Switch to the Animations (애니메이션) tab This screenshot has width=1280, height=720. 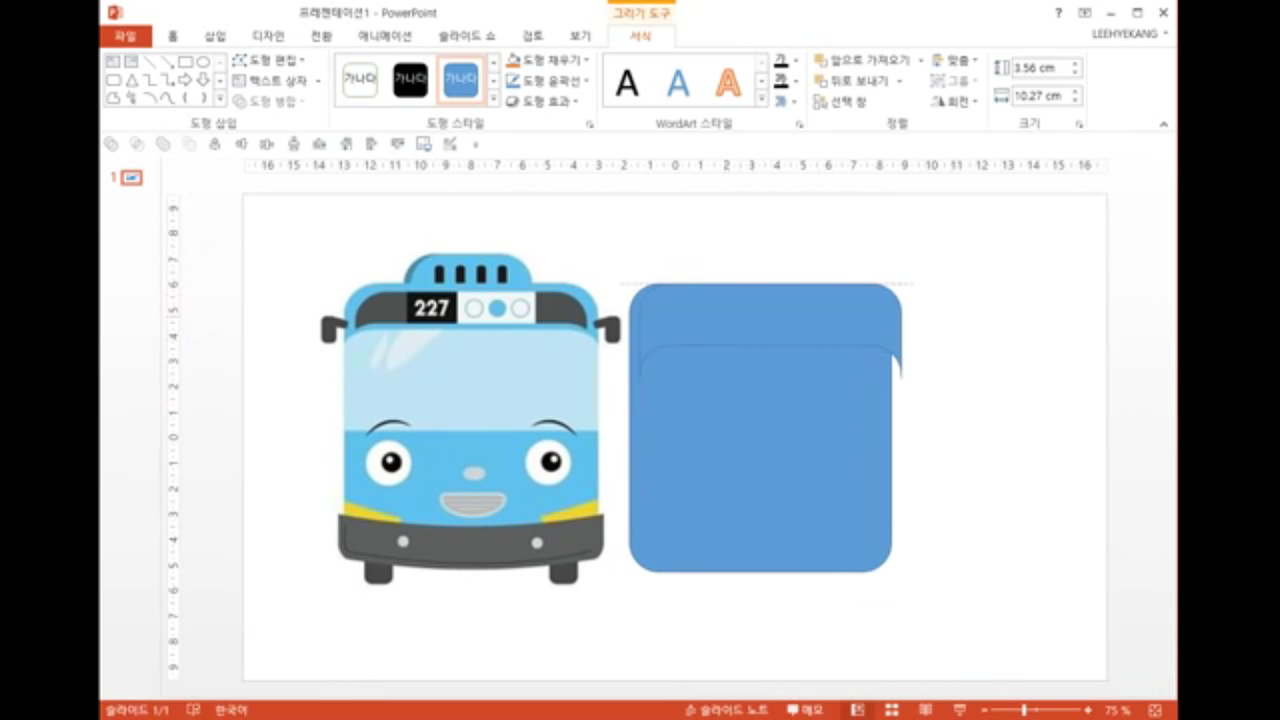coord(385,36)
